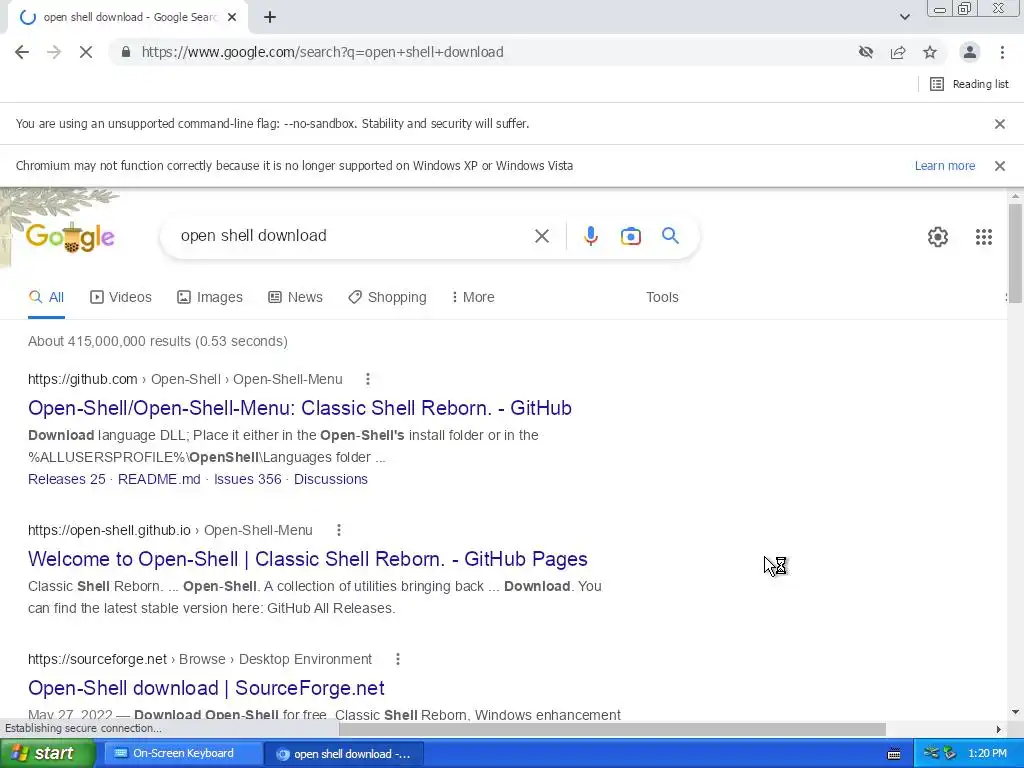Screen dimensions: 1024x768
Task: Dismiss the Windows XP unsupported warning
Action: pyautogui.click(x=999, y=166)
